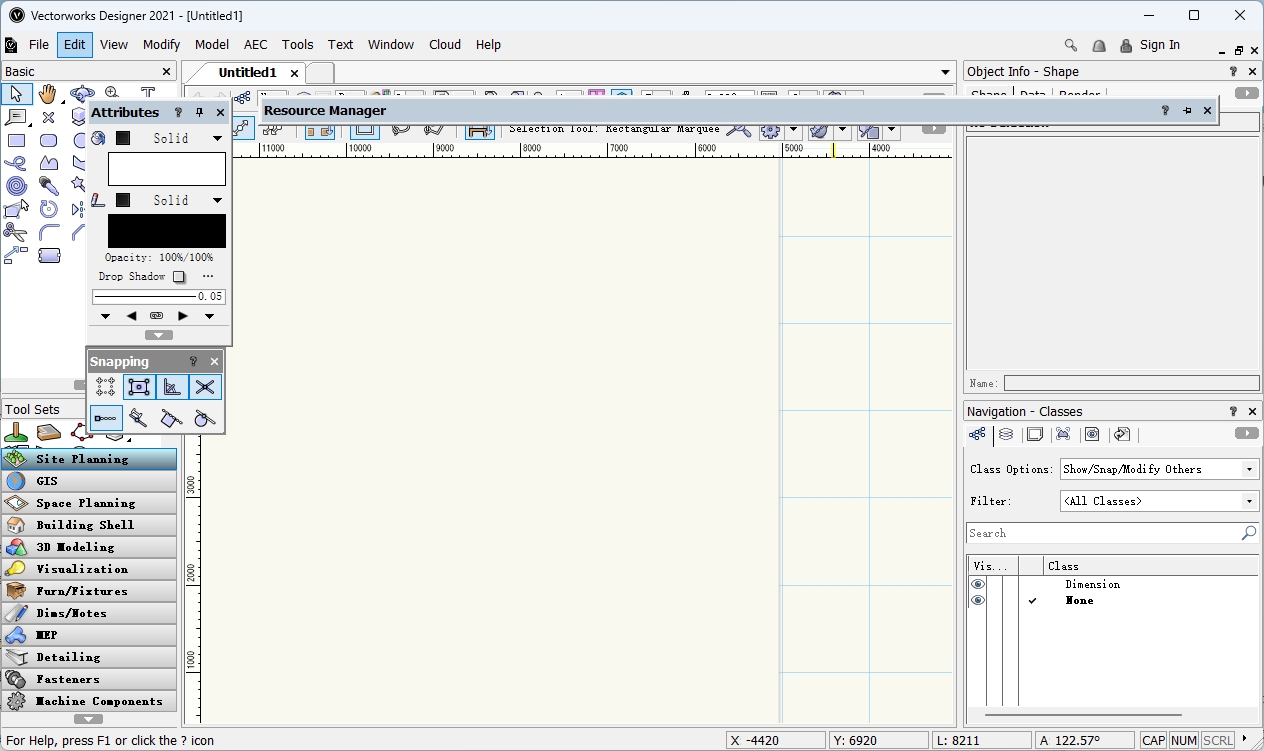Enable the Drop Shadow checkbox
Screen dimensions: 1264x751
pyautogui.click(x=179, y=277)
